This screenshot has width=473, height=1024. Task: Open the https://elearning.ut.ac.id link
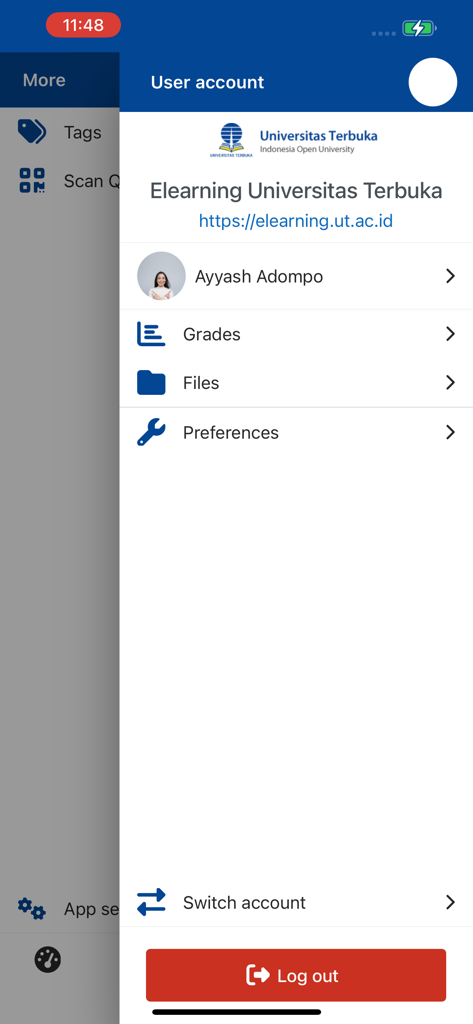tap(296, 221)
